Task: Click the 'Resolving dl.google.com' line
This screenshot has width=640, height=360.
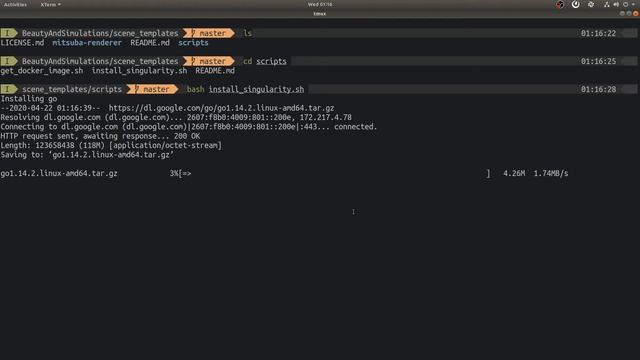Action: tap(176, 117)
